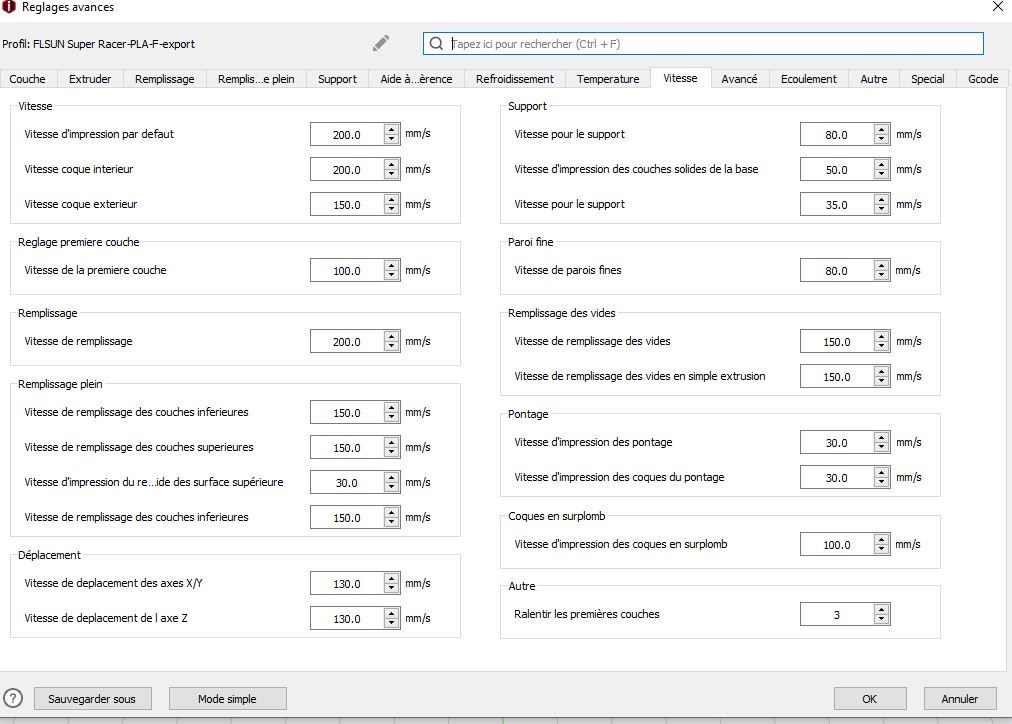Focus Vitesse d'impression des pontage field

(x=836, y=443)
